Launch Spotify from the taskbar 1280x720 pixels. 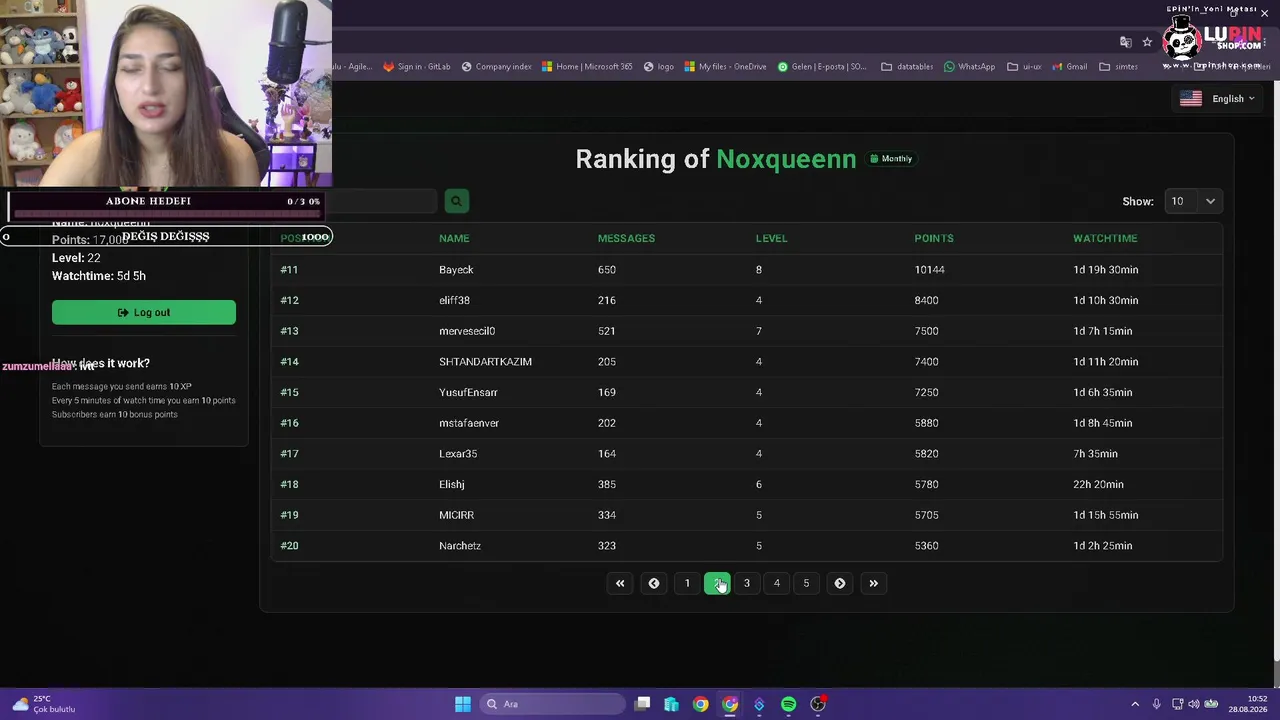point(788,704)
